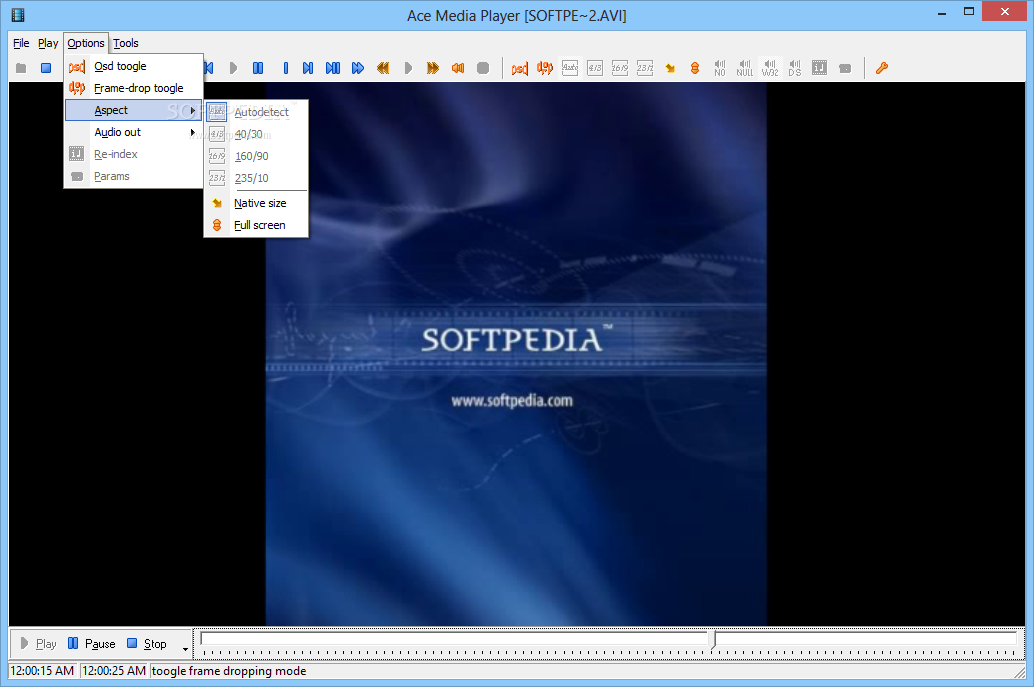1034x687 pixels.
Task: Click the 4/3 aspect toolbar icon
Action: click(595, 68)
